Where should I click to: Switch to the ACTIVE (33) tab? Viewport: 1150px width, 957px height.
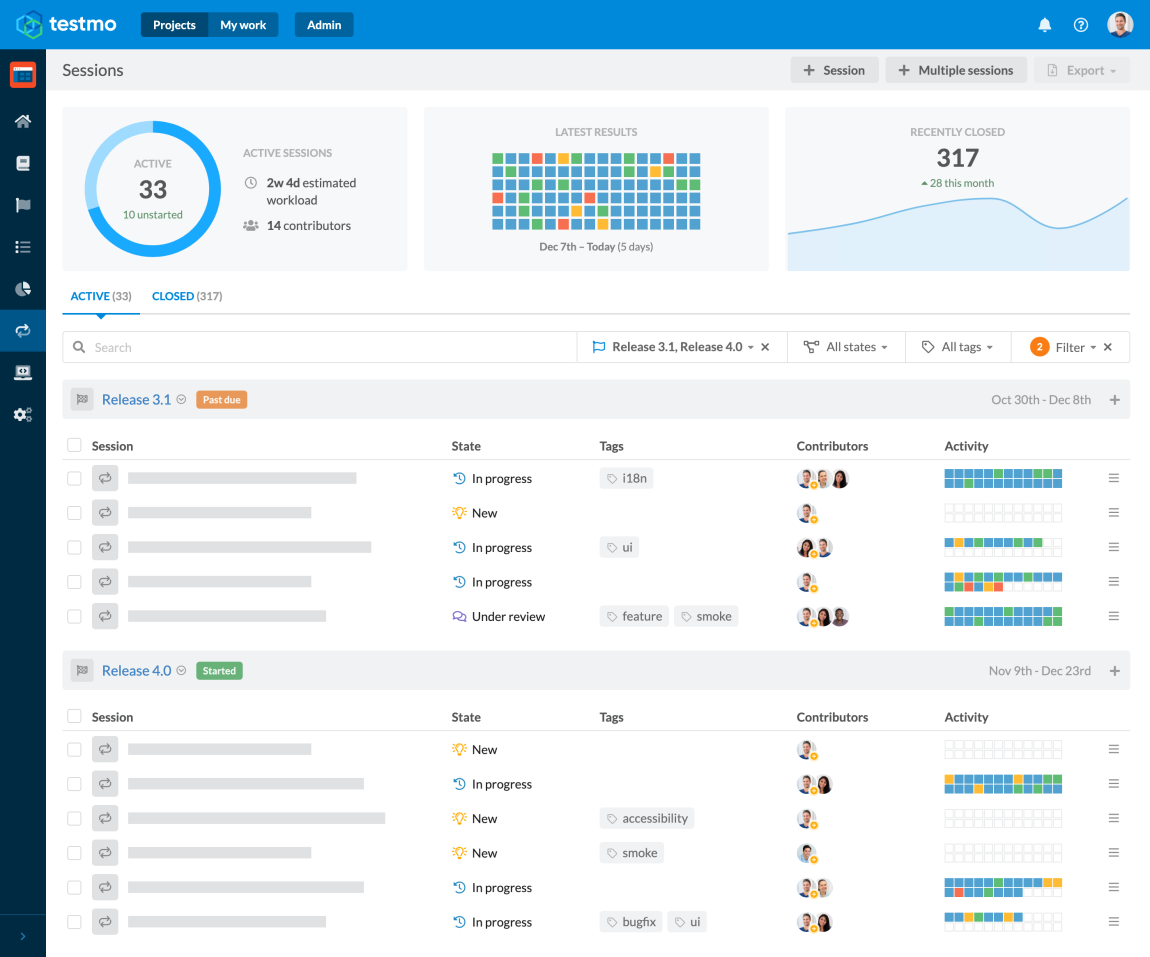pyautogui.click(x=100, y=296)
